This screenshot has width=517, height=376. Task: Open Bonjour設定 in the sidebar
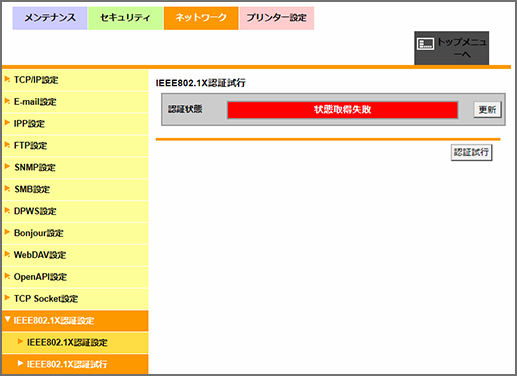tap(75, 233)
